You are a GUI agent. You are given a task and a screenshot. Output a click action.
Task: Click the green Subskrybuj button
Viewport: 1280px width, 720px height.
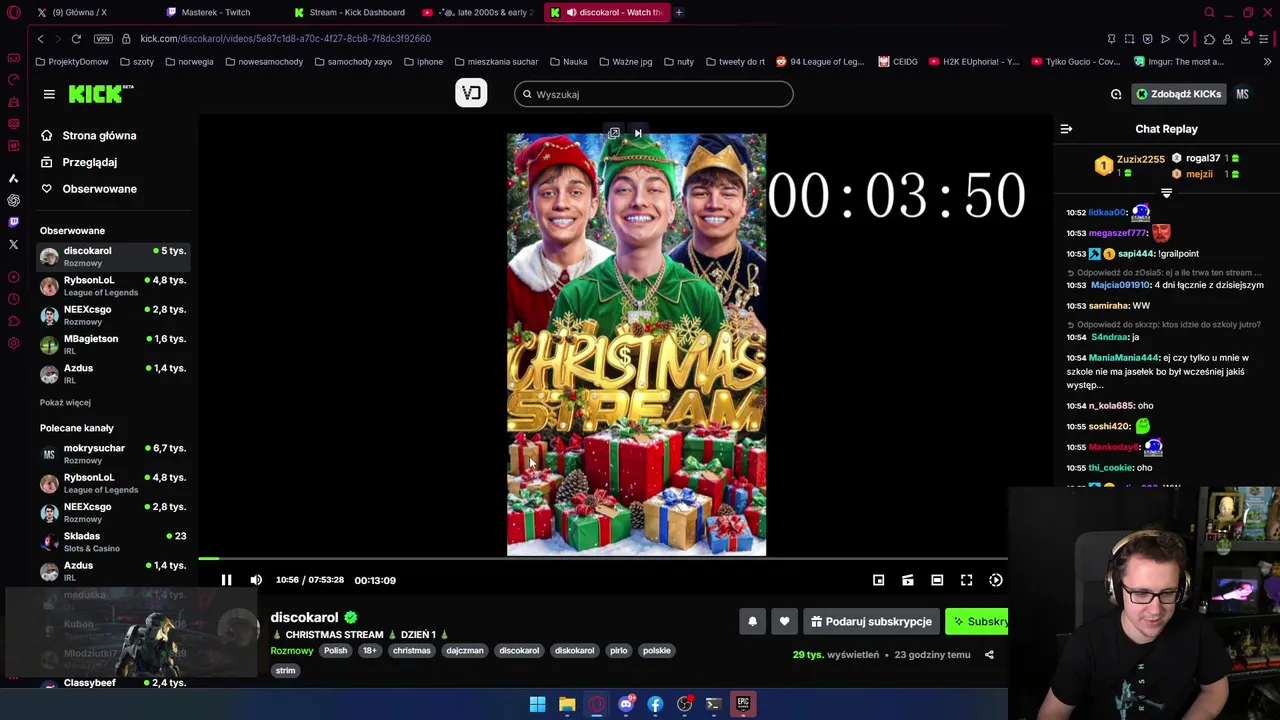pyautogui.click(x=977, y=621)
